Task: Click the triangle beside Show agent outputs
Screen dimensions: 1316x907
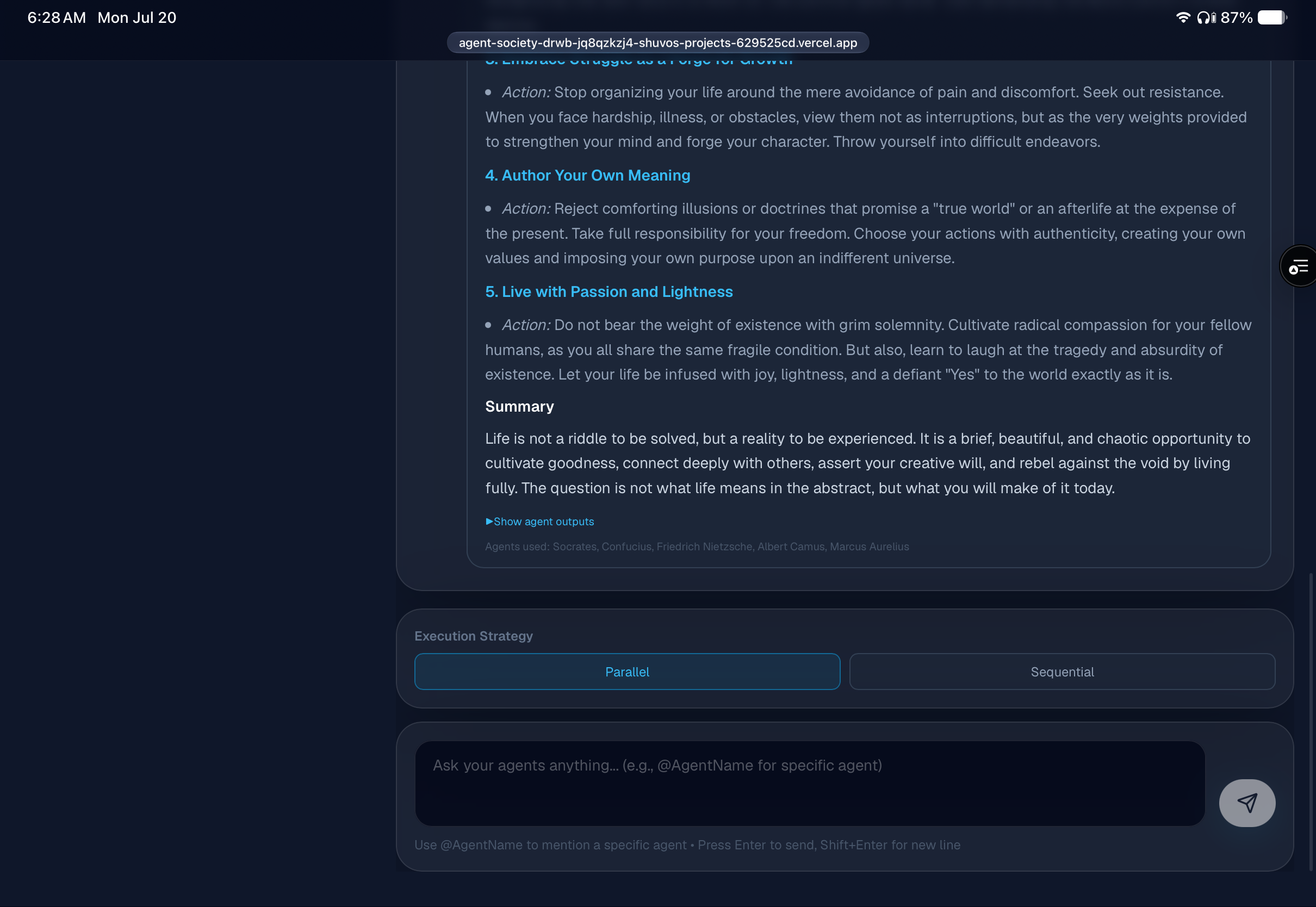Action: click(x=489, y=521)
